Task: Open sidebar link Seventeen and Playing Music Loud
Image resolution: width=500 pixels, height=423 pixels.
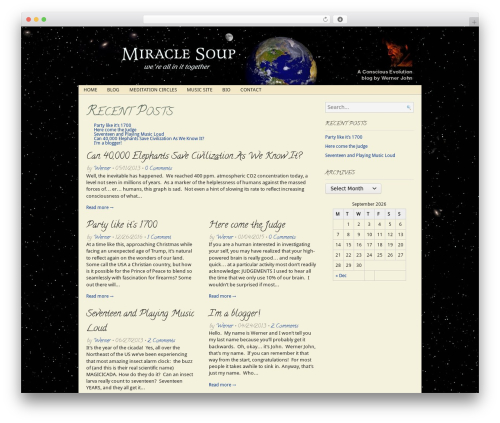Action: (x=360, y=155)
